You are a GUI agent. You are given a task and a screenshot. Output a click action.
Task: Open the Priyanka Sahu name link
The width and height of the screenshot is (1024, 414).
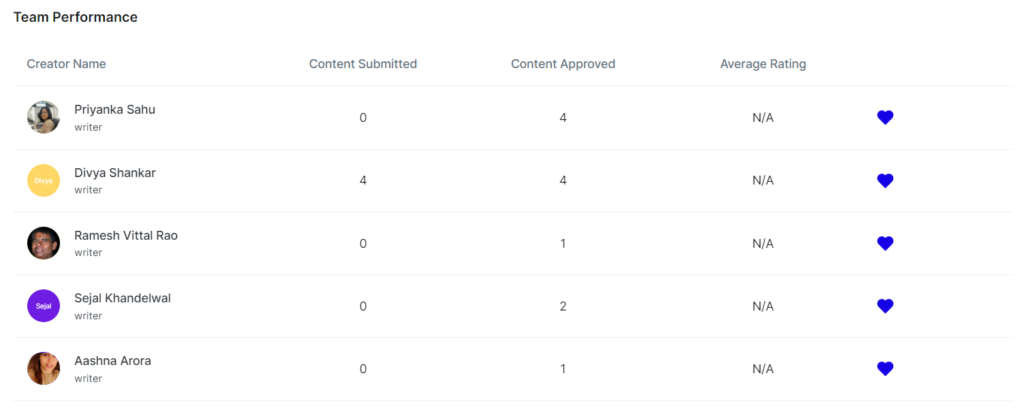pyautogui.click(x=115, y=110)
